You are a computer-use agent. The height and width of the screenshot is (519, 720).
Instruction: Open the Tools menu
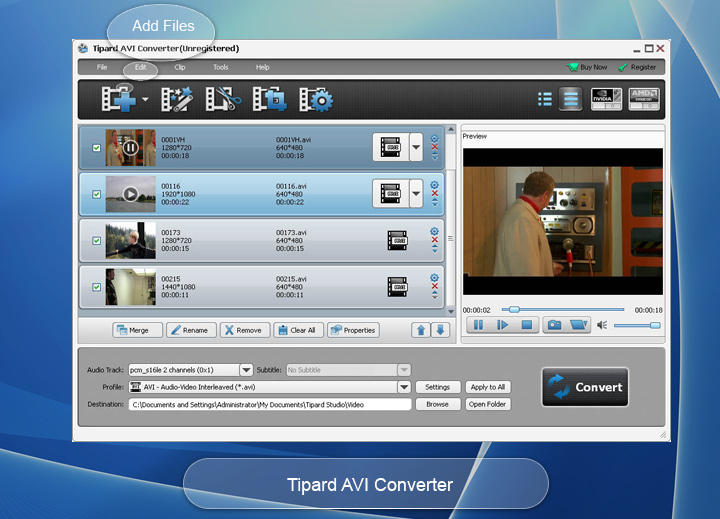click(221, 67)
